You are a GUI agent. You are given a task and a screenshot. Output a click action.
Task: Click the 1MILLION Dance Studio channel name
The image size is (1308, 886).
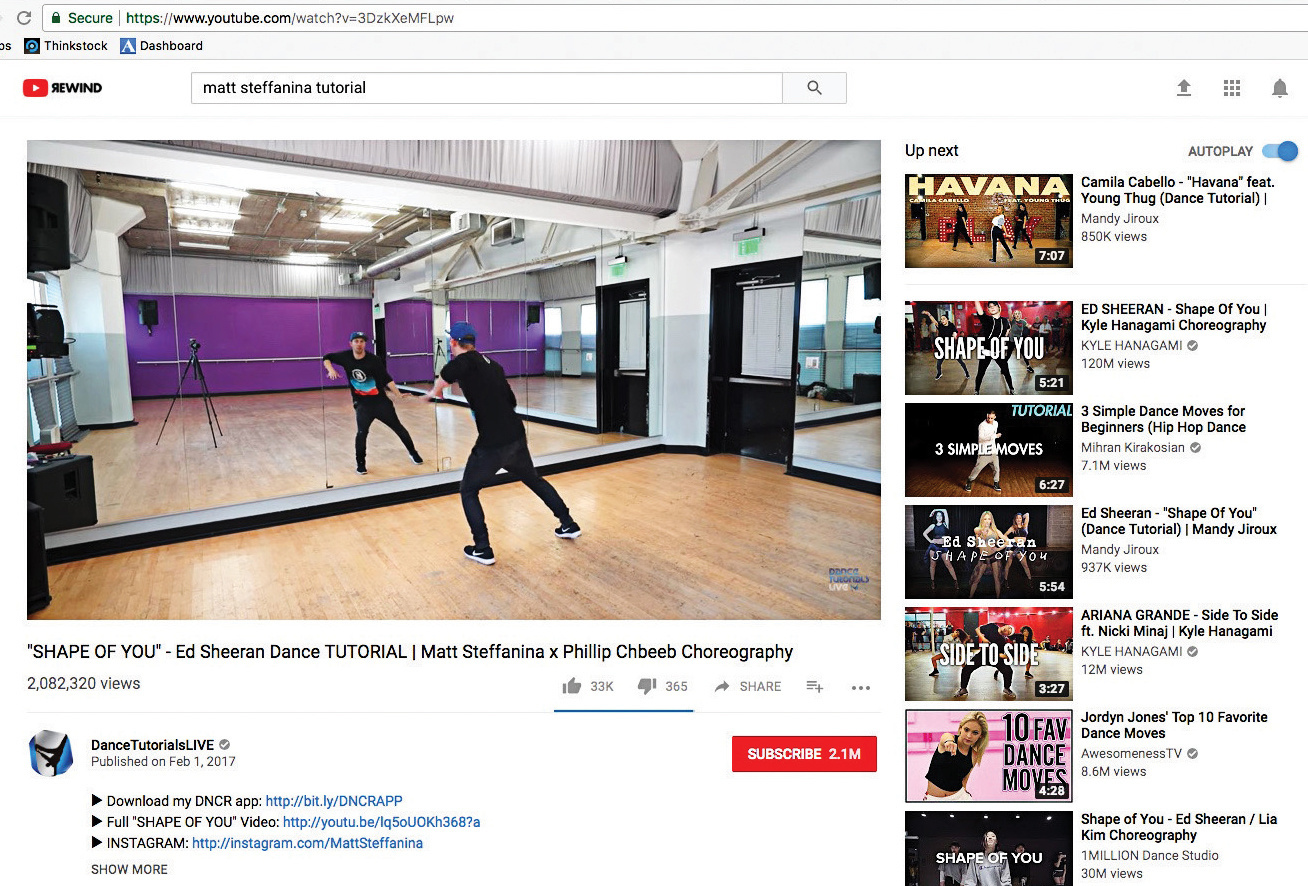(1150, 855)
